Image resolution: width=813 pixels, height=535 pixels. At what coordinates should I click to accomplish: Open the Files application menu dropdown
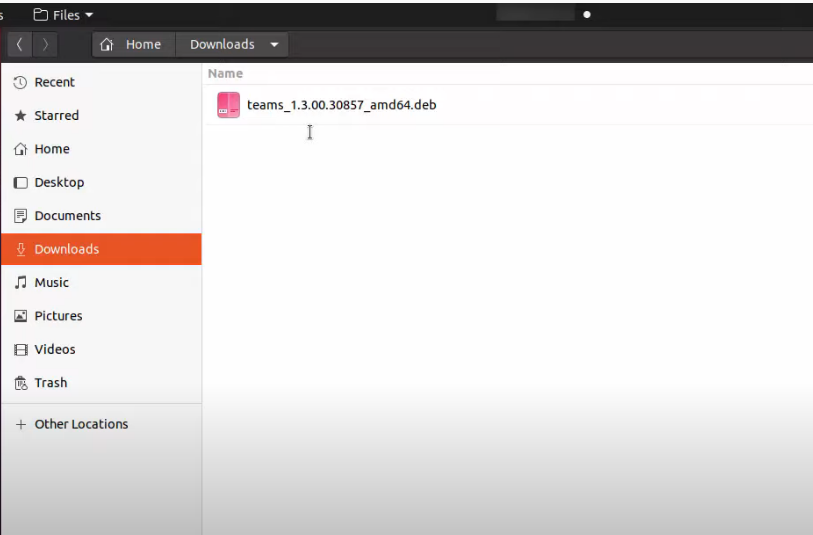click(64, 15)
